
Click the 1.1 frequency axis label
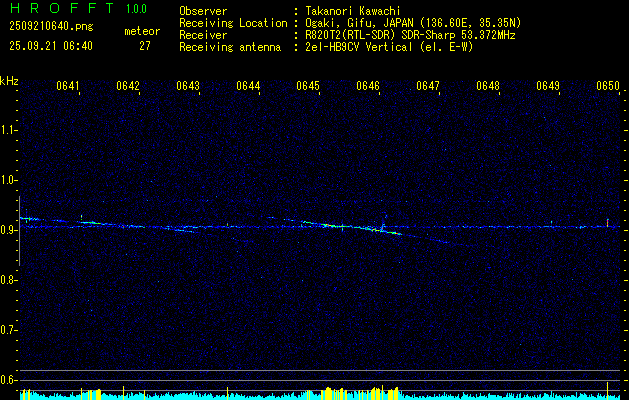(x=8, y=130)
